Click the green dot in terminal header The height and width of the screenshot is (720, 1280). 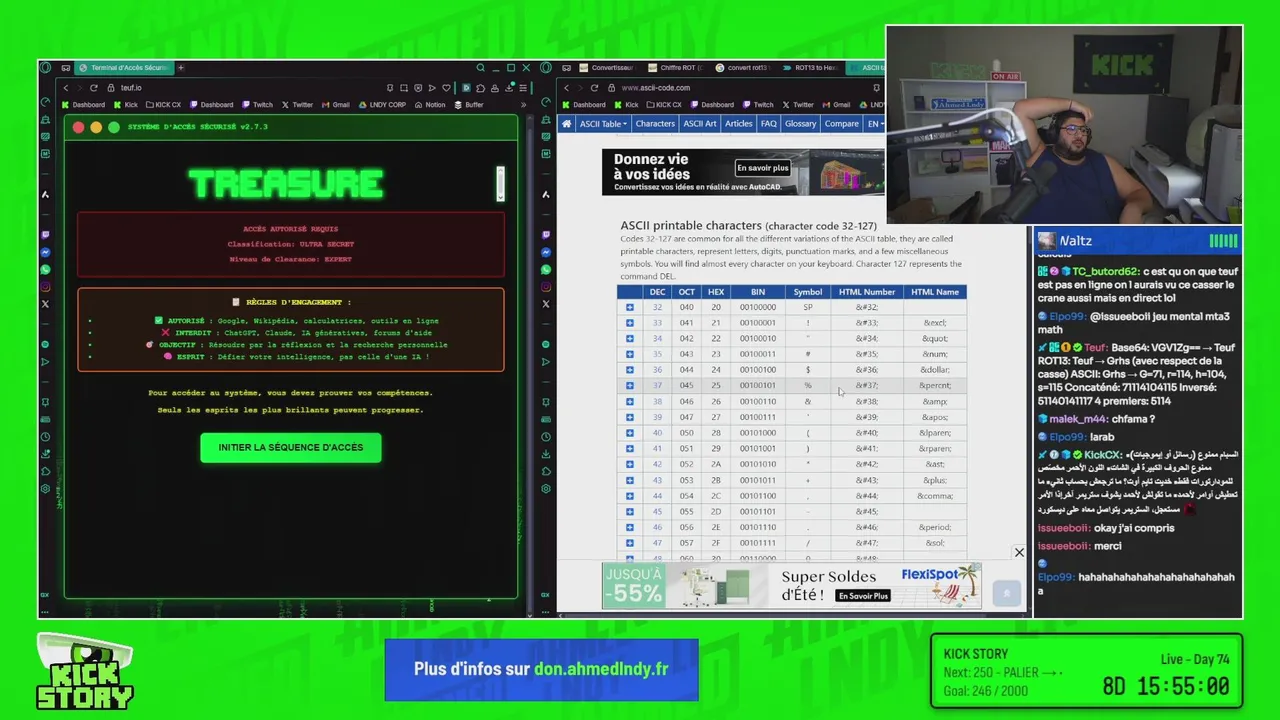[x=114, y=127]
